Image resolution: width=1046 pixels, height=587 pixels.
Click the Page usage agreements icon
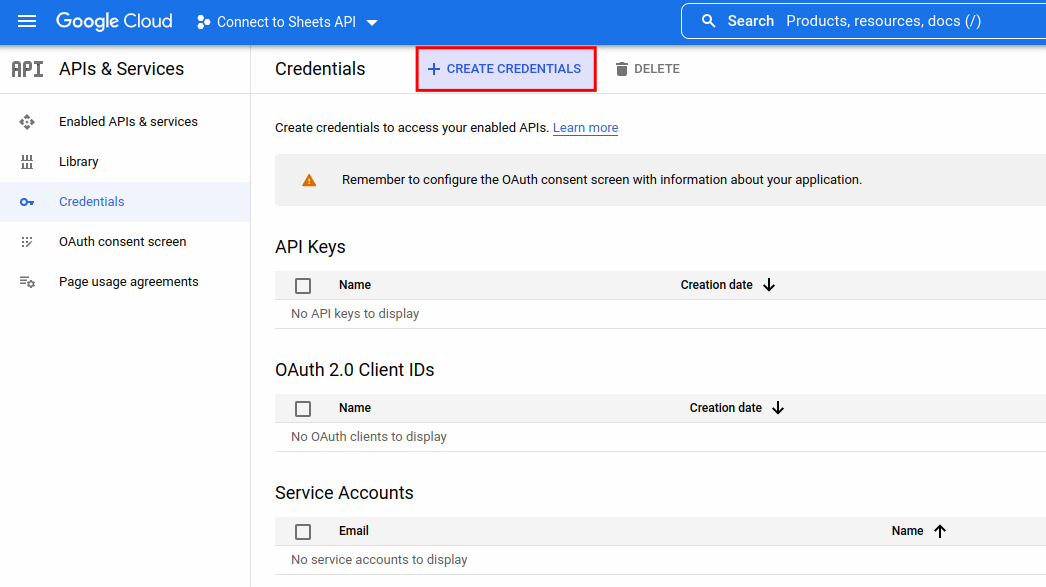(x=27, y=282)
